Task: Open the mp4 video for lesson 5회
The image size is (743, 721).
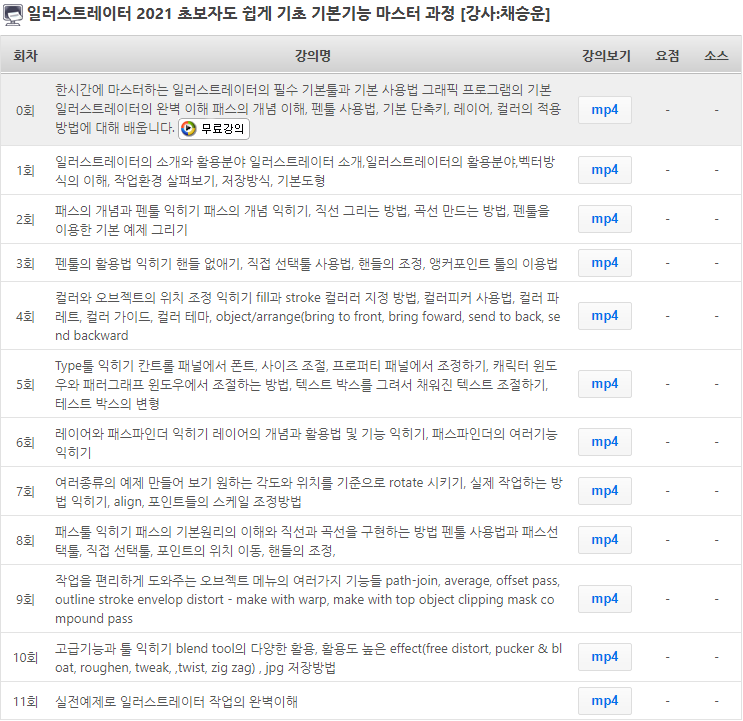Action: point(605,384)
